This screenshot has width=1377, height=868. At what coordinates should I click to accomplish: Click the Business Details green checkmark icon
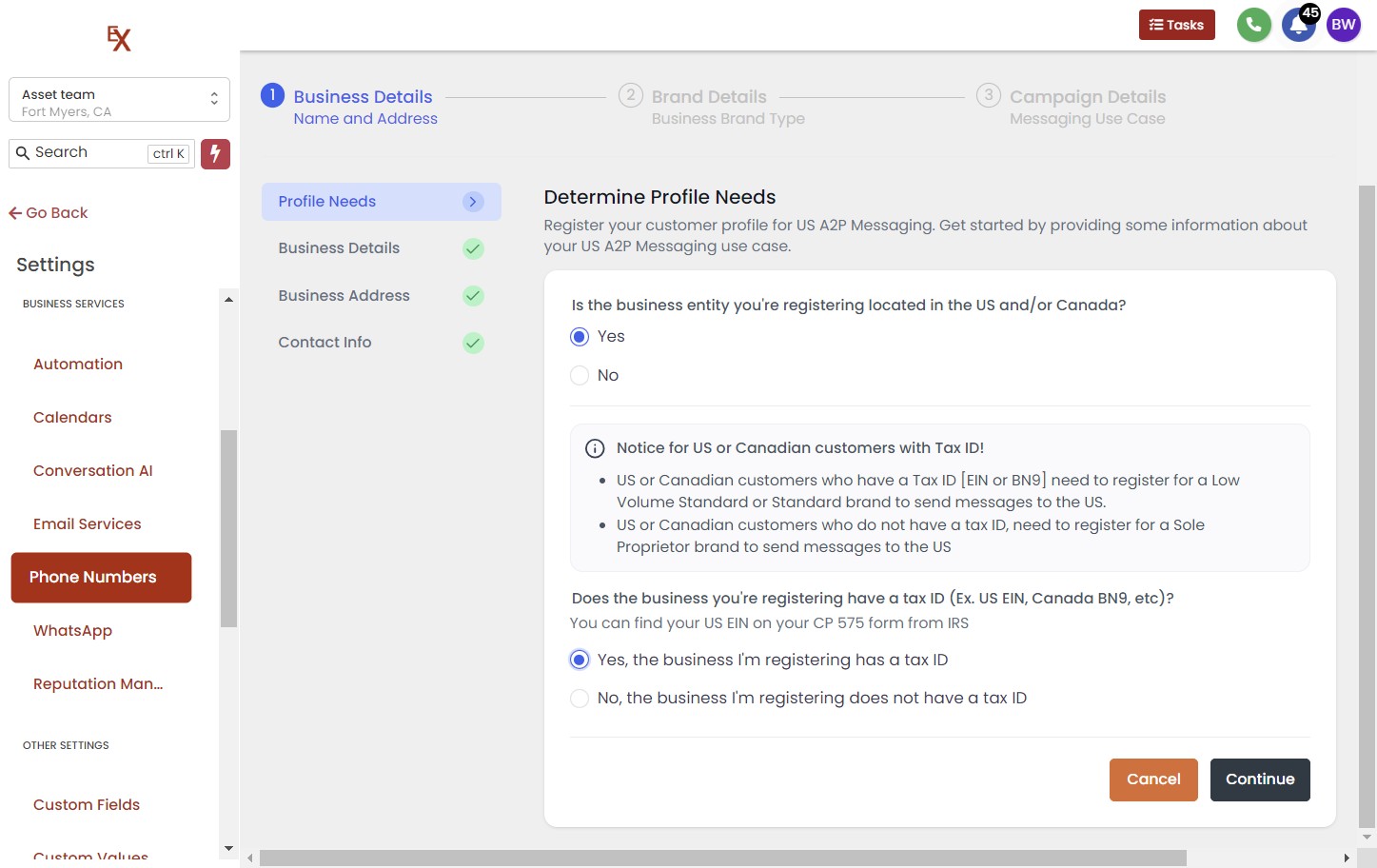473,248
